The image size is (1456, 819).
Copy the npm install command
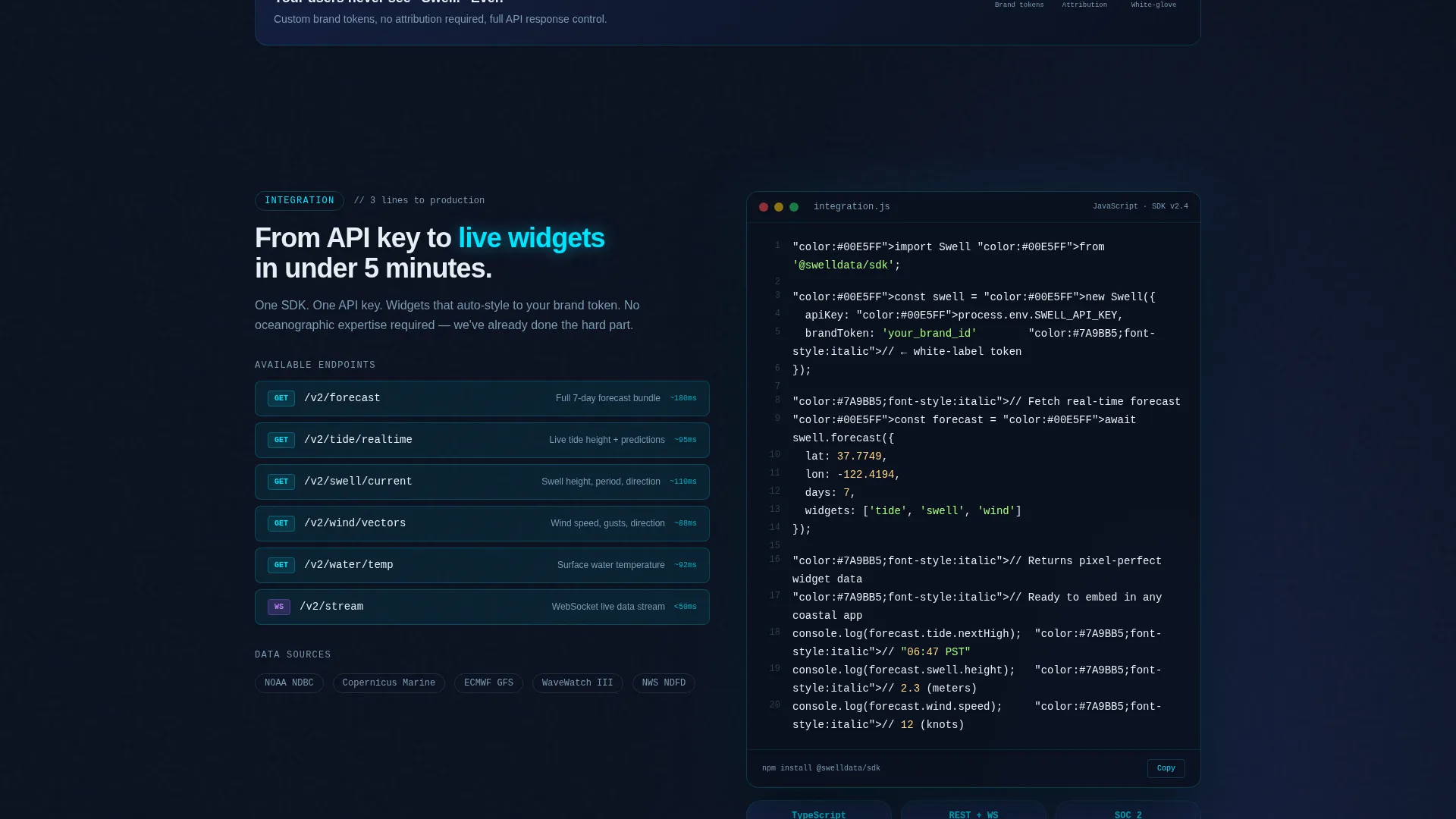(1166, 768)
